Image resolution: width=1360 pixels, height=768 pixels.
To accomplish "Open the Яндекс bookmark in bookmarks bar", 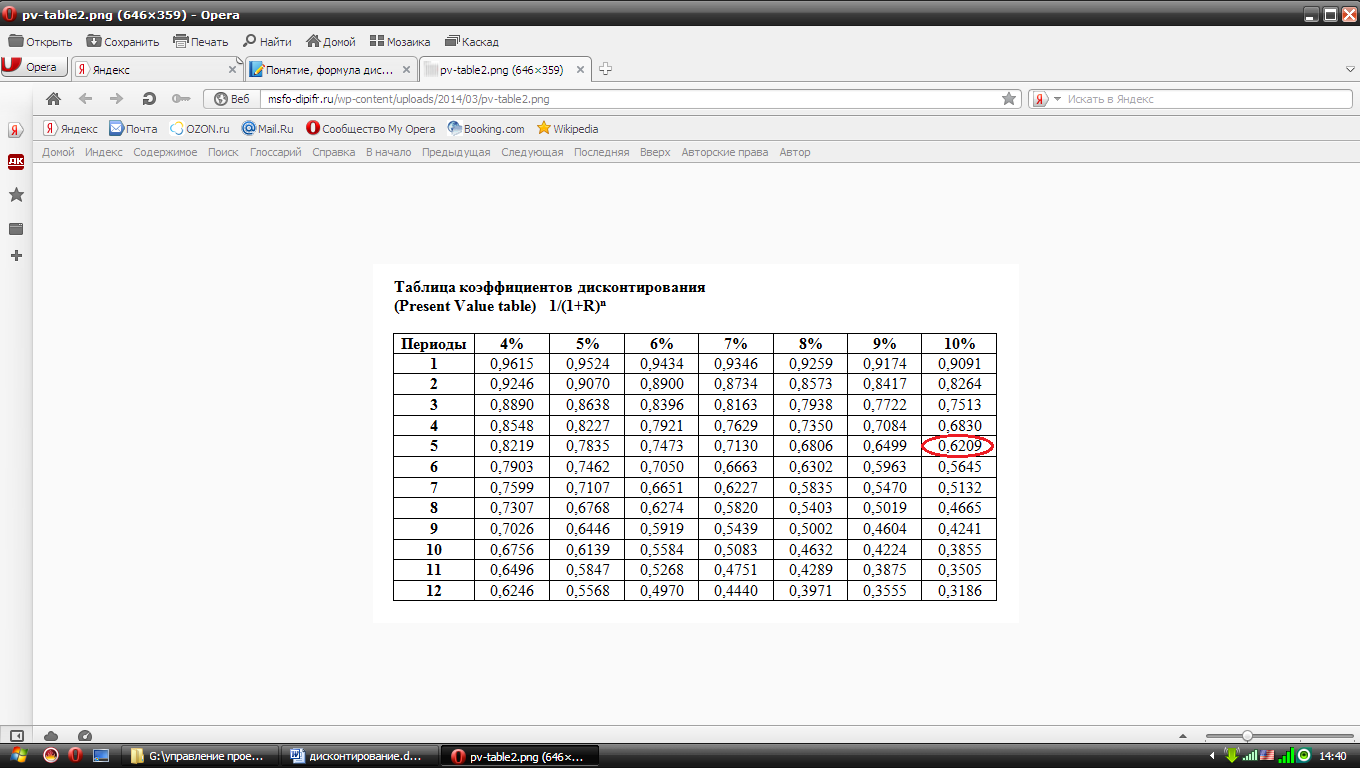I will (x=70, y=128).
